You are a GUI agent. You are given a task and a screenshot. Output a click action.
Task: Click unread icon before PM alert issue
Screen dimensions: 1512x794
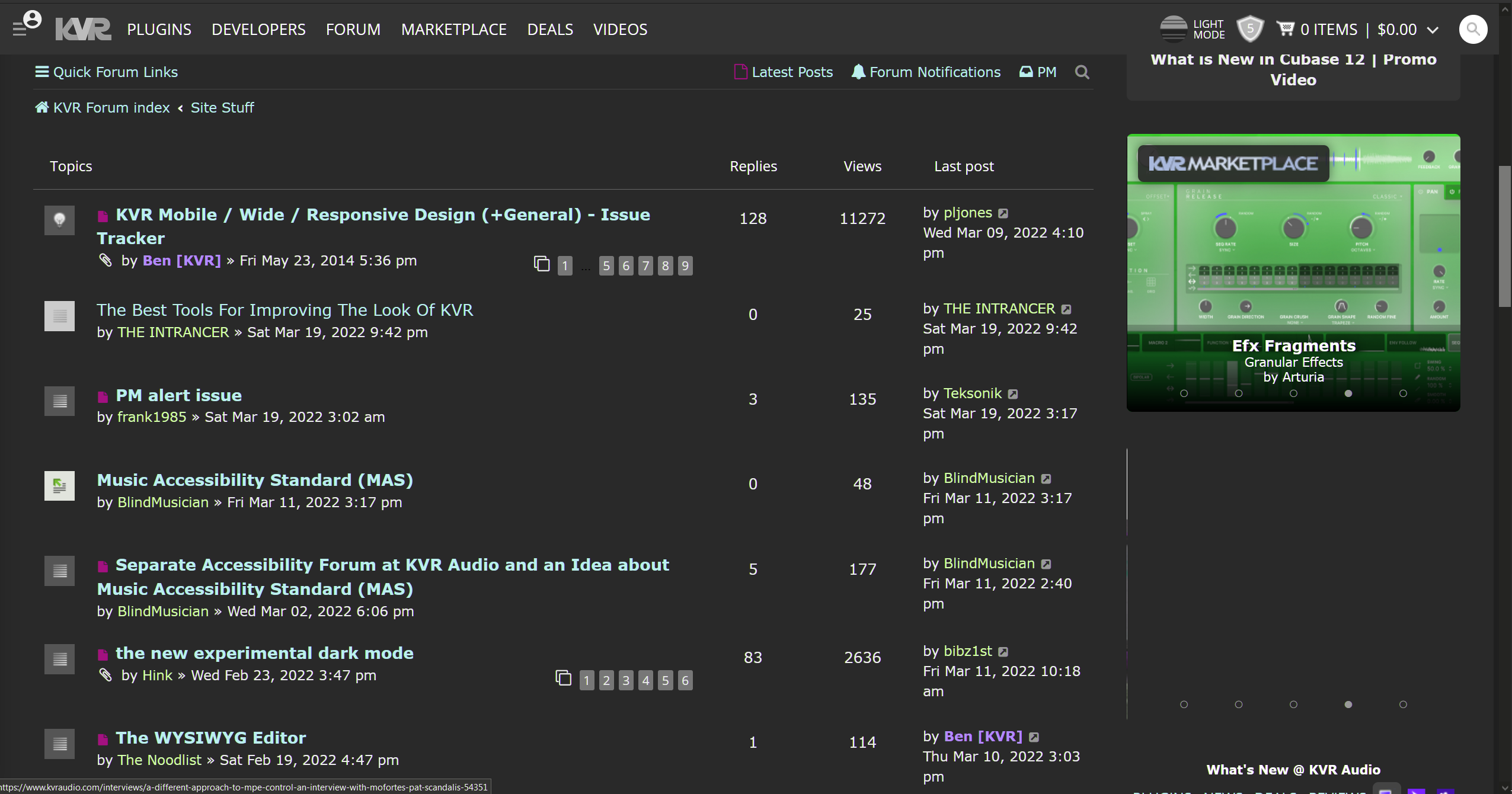(103, 396)
